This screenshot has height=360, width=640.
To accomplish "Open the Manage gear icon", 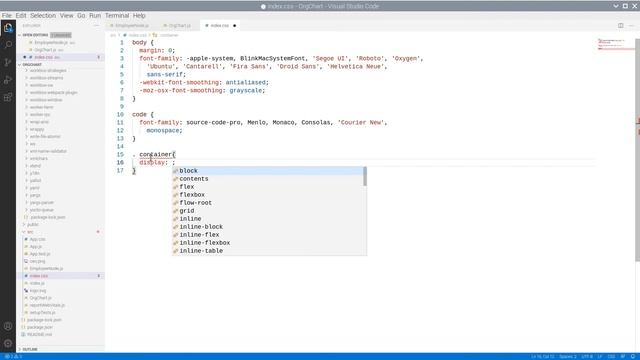I will [x=8, y=343].
